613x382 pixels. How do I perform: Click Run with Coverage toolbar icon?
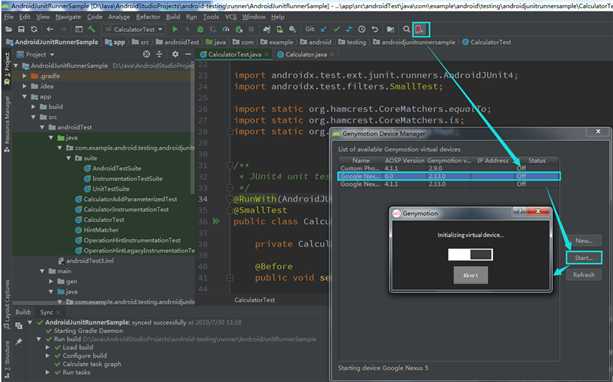pyautogui.click(x=213, y=29)
